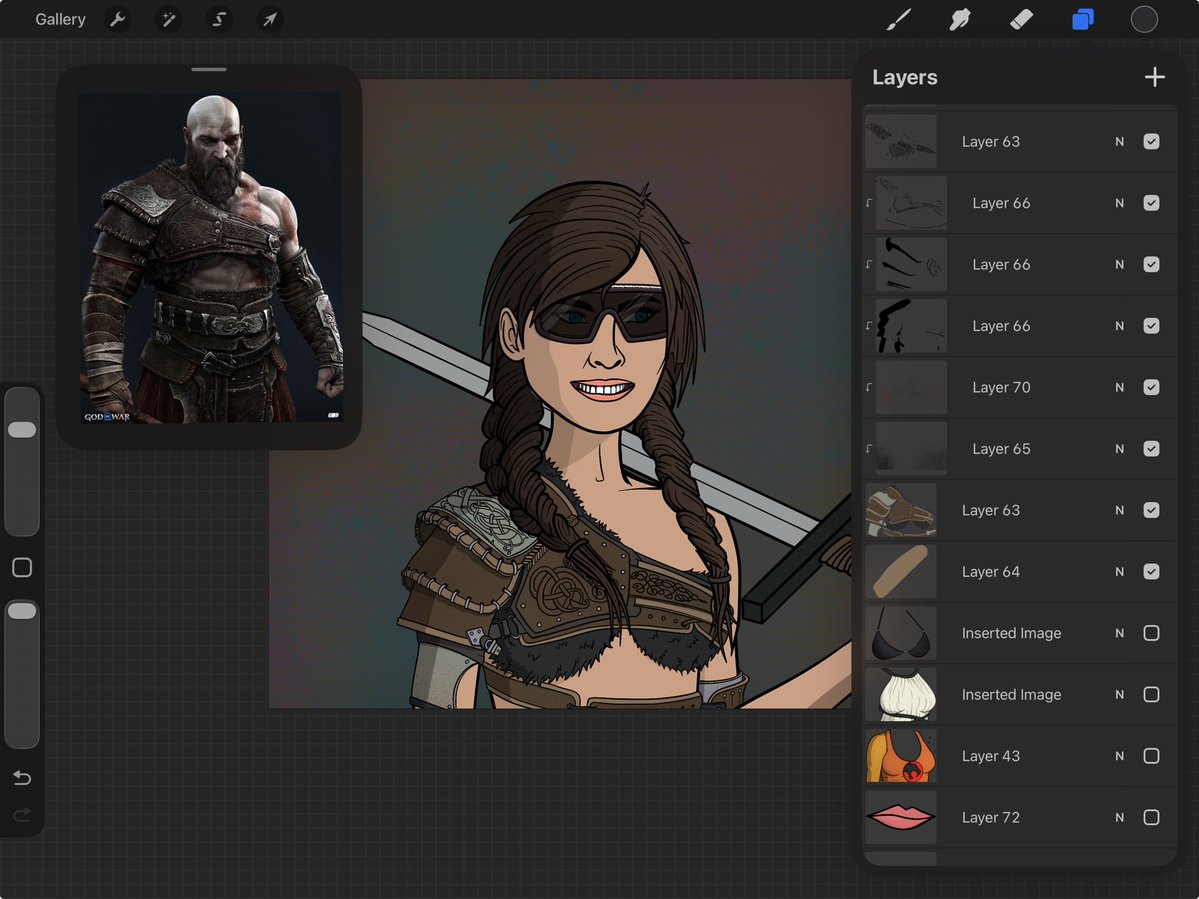Show Inserted Image layer with white top thumbnail
This screenshot has height=899, width=1199.
[x=1151, y=695]
